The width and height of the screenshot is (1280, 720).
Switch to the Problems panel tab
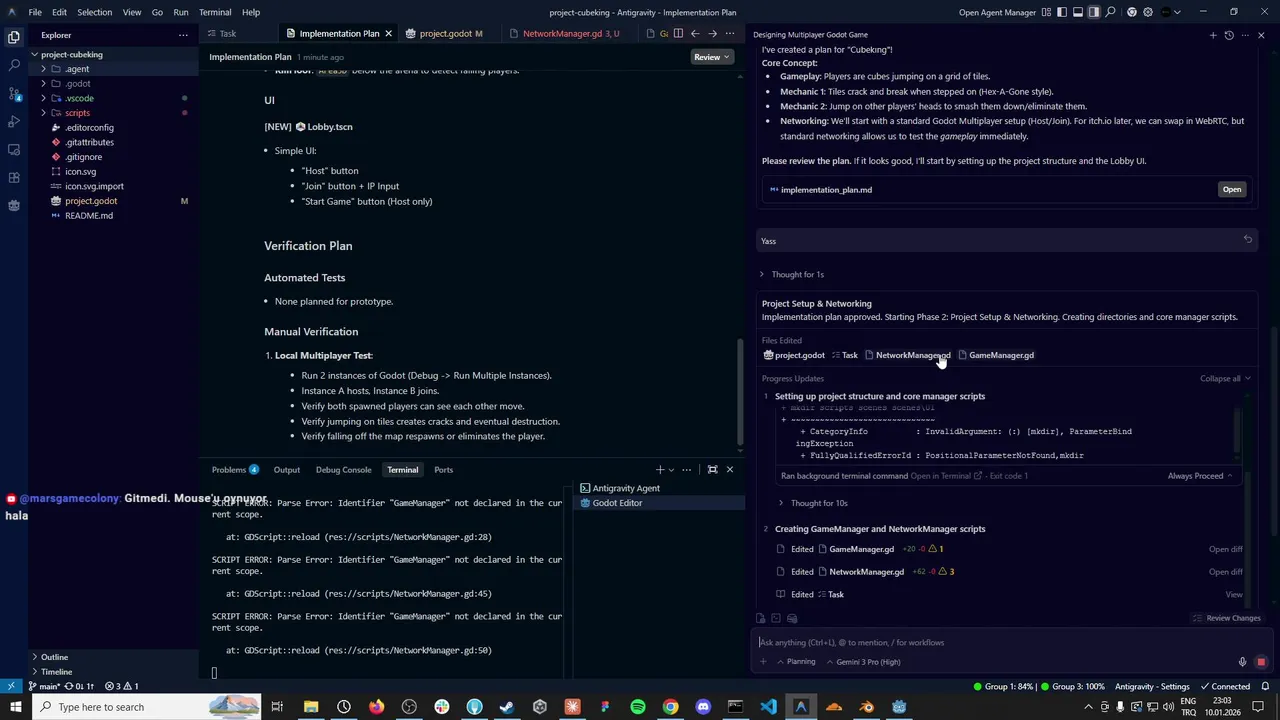tap(235, 470)
